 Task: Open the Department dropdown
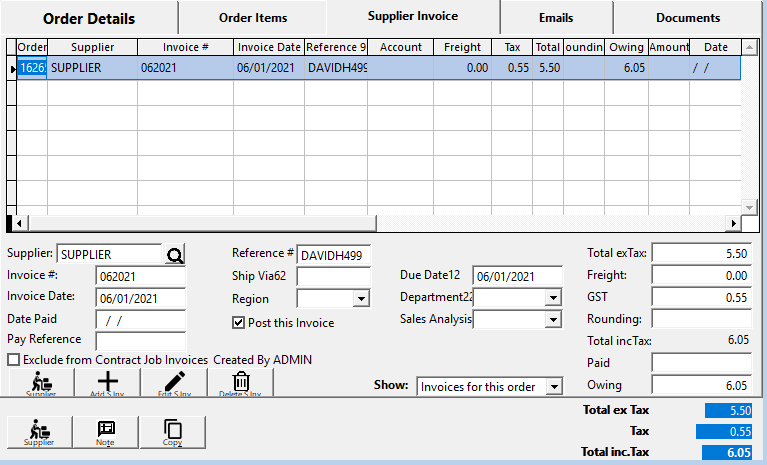coord(553,298)
